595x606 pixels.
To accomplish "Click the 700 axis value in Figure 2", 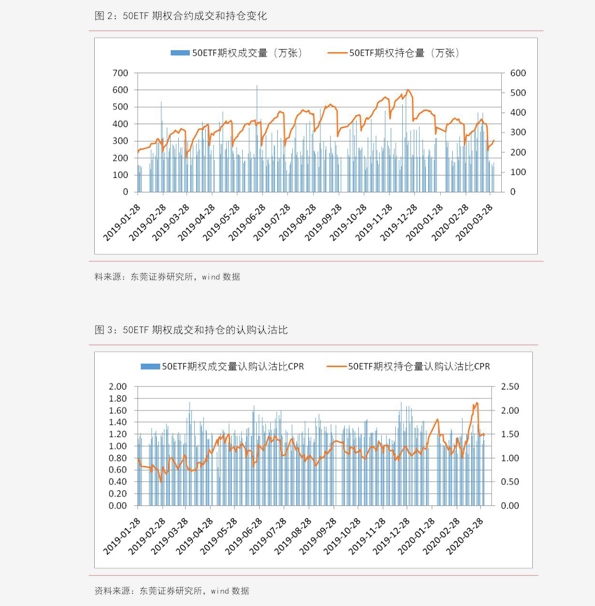I will pyautogui.click(x=120, y=73).
